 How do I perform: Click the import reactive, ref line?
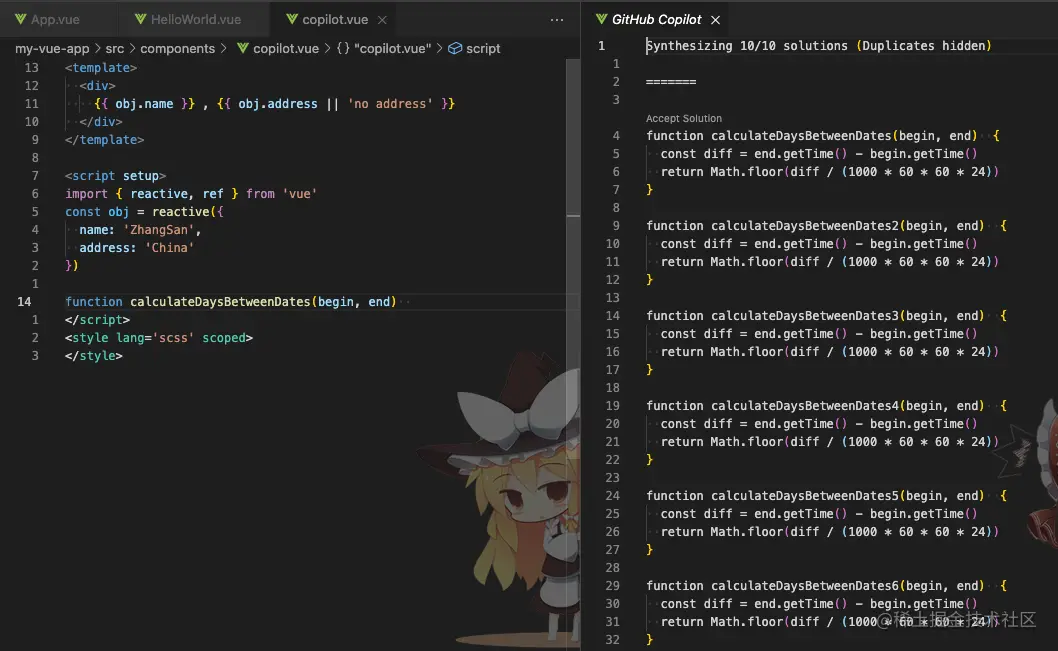point(191,194)
